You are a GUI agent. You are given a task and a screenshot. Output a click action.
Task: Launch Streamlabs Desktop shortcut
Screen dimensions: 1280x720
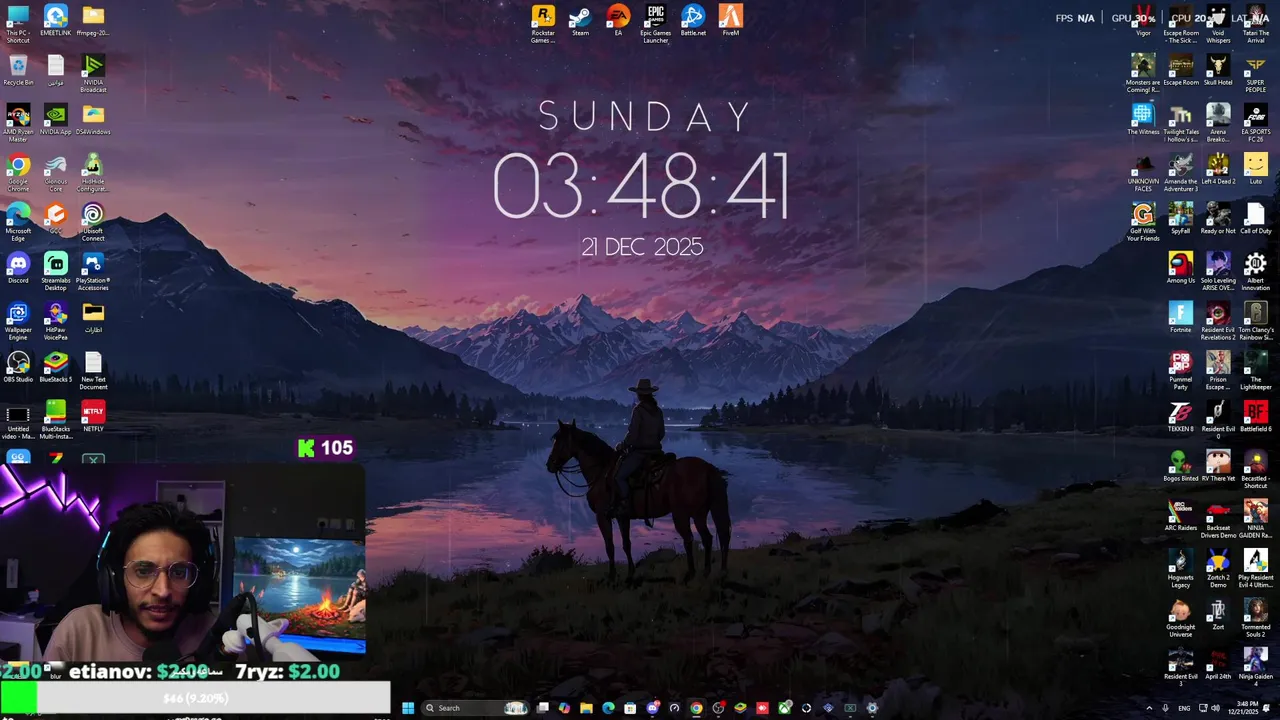tap(56, 271)
